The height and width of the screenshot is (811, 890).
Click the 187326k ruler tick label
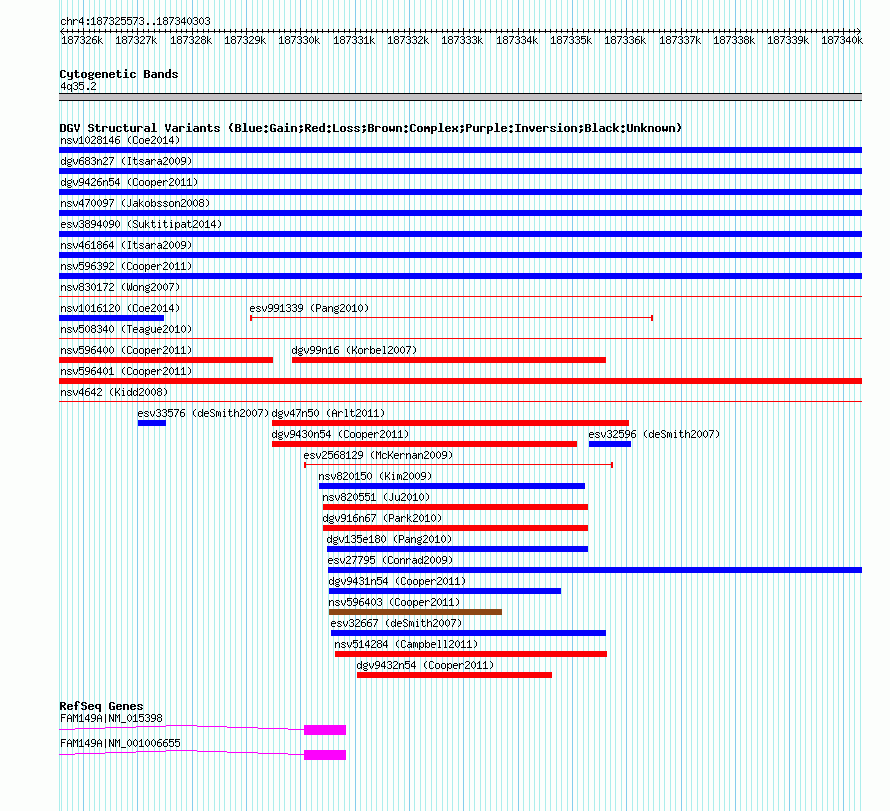tap(82, 40)
